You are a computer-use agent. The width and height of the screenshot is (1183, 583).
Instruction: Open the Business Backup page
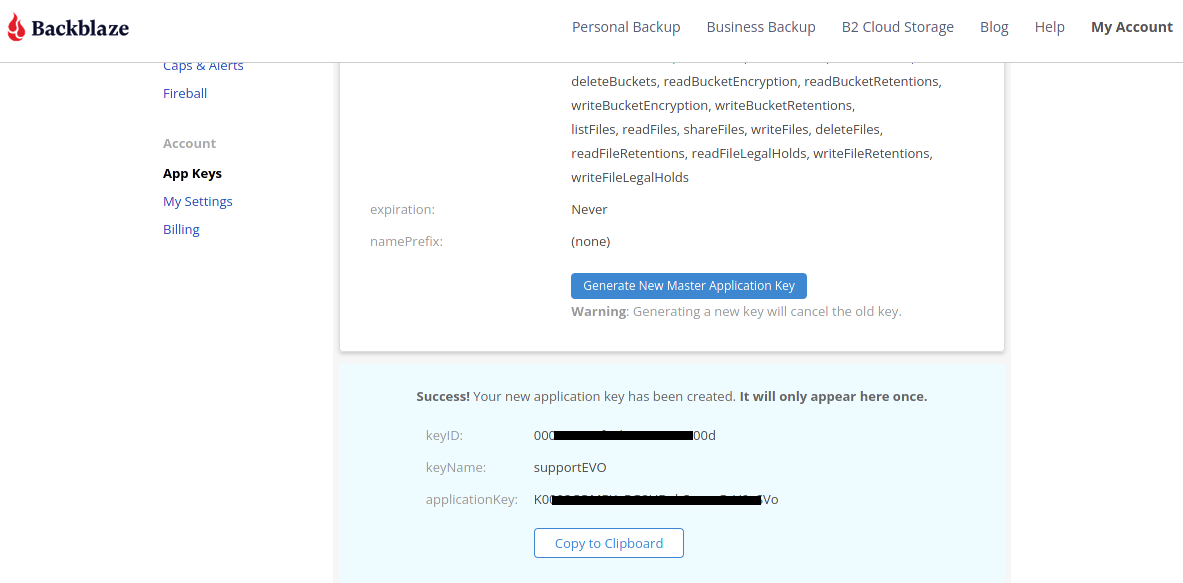point(760,27)
